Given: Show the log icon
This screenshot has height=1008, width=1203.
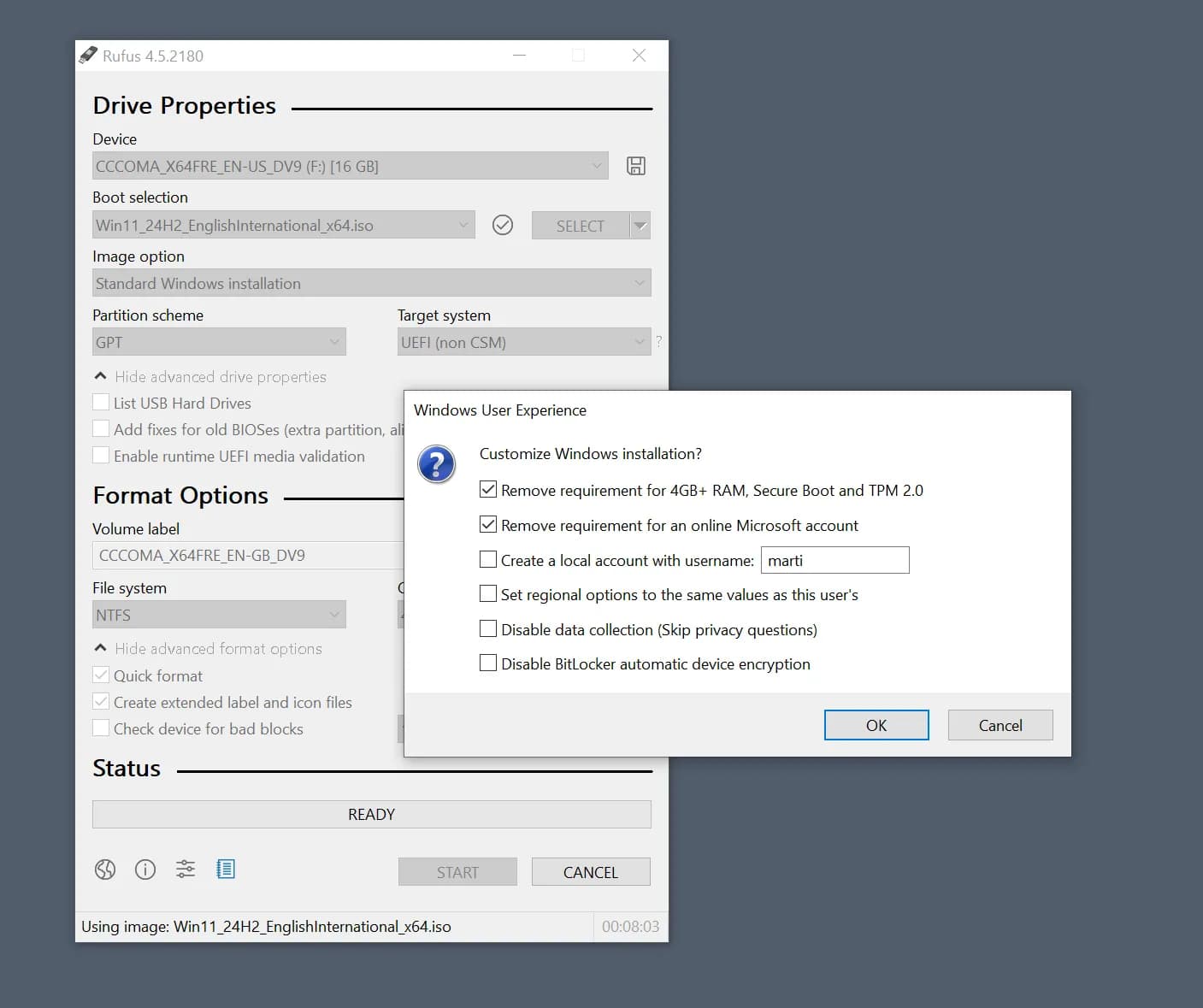Looking at the screenshot, I should [x=226, y=869].
